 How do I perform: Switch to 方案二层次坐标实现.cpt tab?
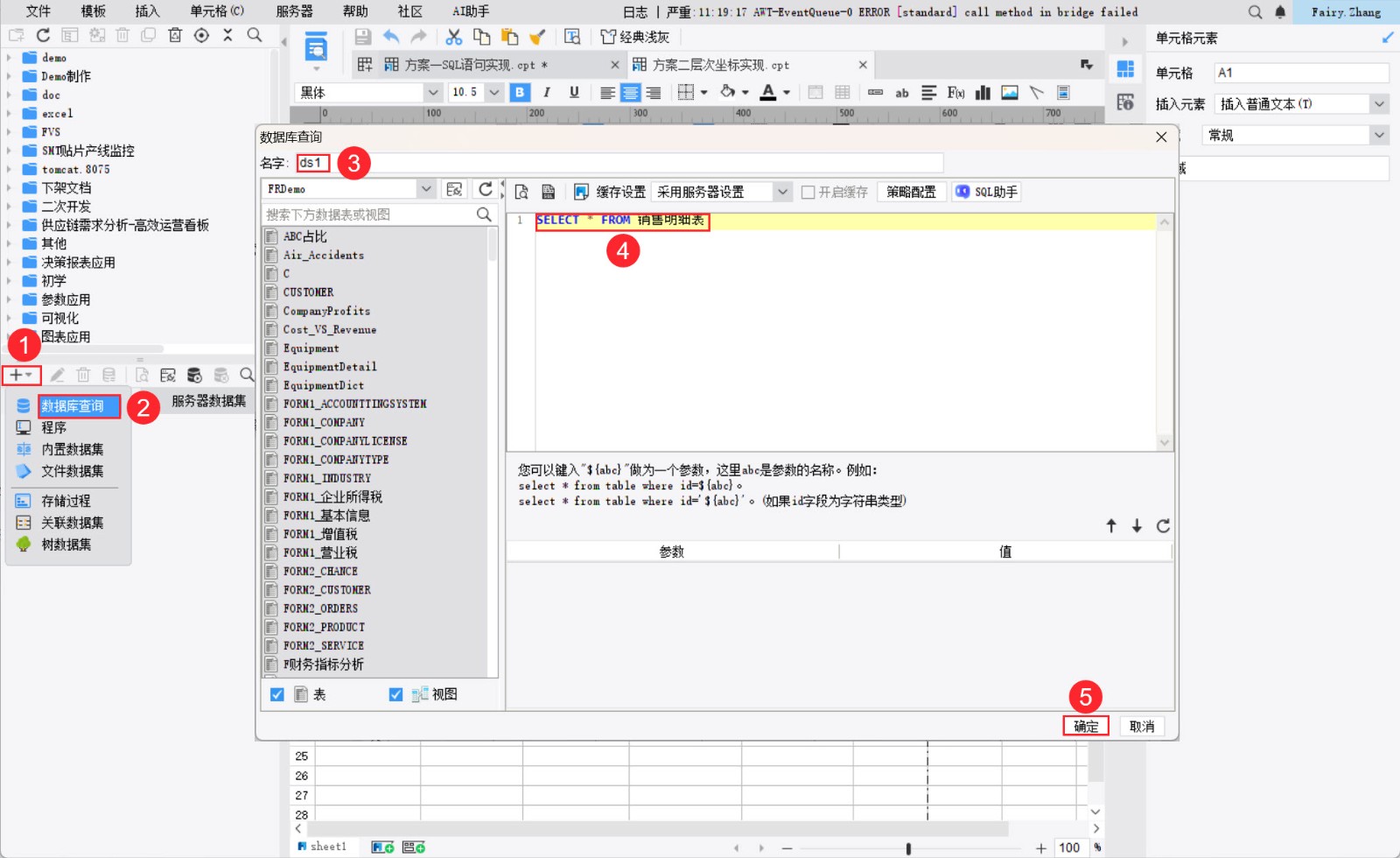[720, 65]
